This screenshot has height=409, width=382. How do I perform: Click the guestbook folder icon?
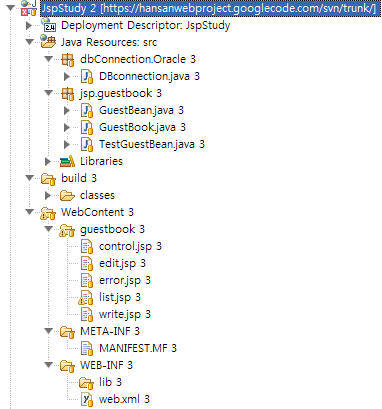[x=67, y=230]
